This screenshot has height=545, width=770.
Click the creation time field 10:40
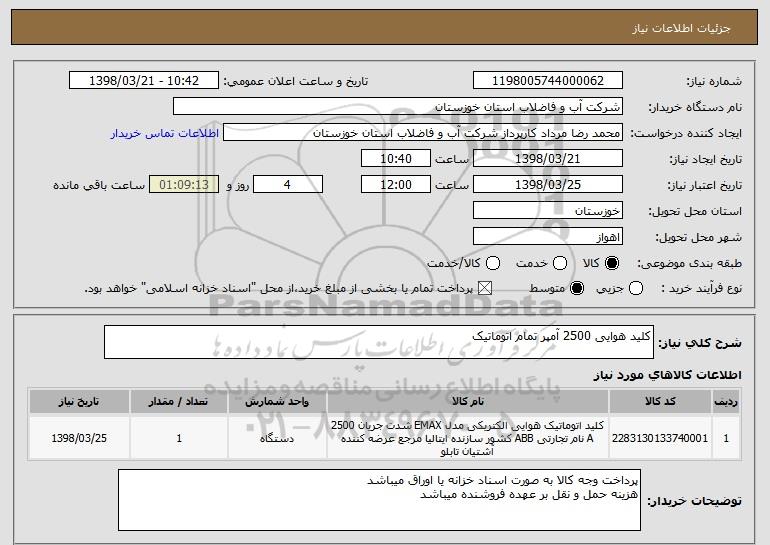click(396, 159)
